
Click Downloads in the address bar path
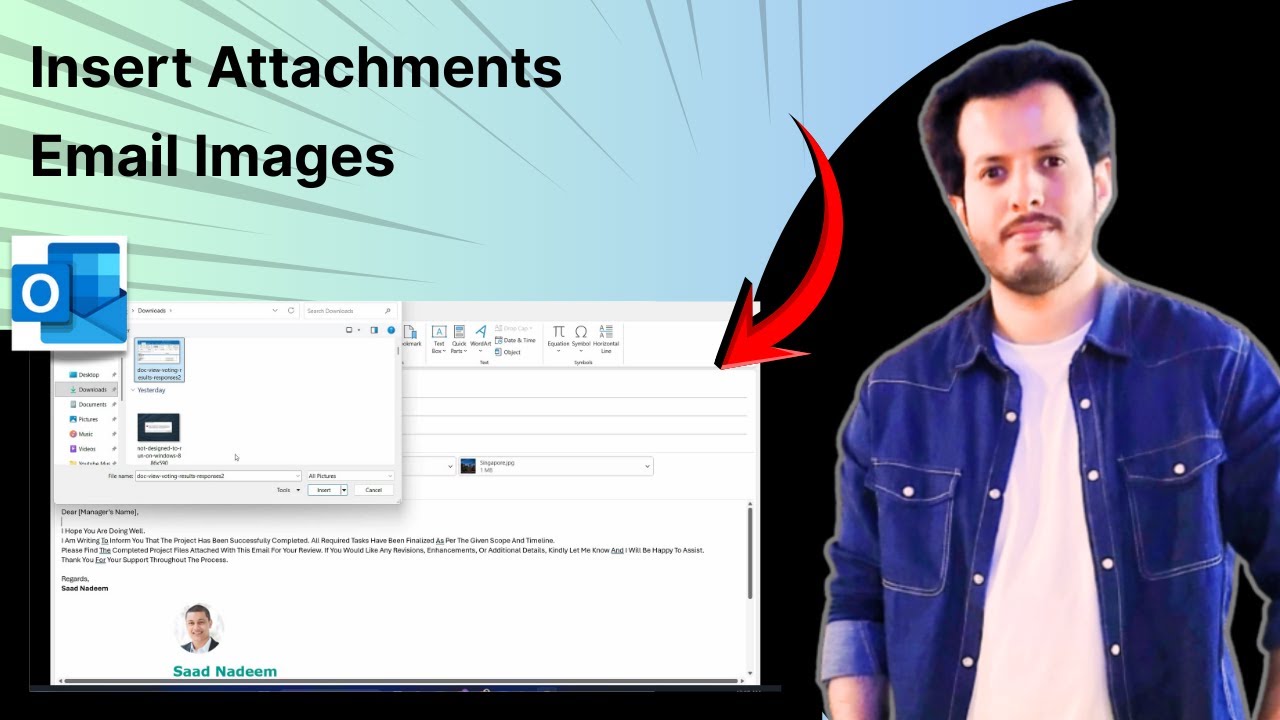[x=151, y=311]
